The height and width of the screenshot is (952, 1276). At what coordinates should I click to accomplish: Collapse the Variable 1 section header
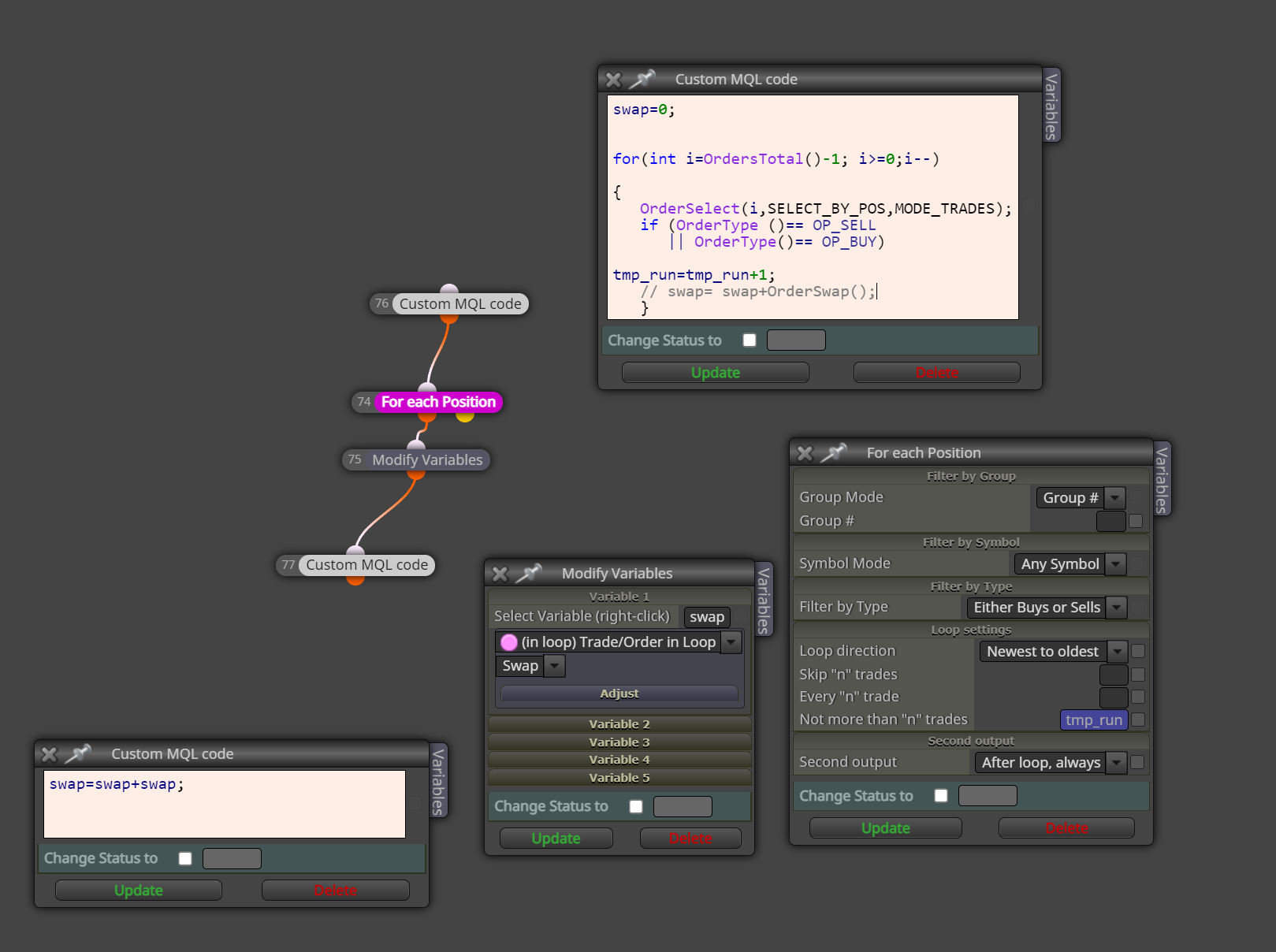pos(619,597)
